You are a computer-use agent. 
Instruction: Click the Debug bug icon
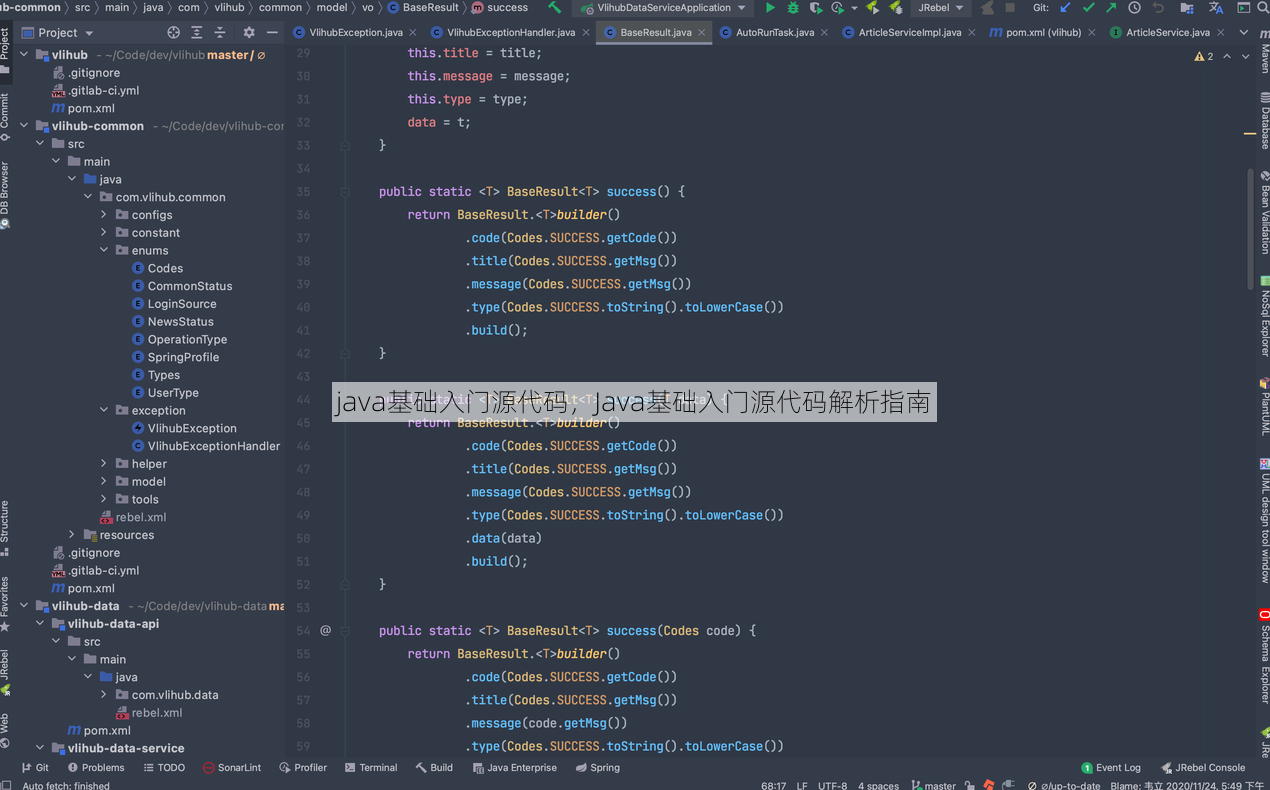coord(793,8)
